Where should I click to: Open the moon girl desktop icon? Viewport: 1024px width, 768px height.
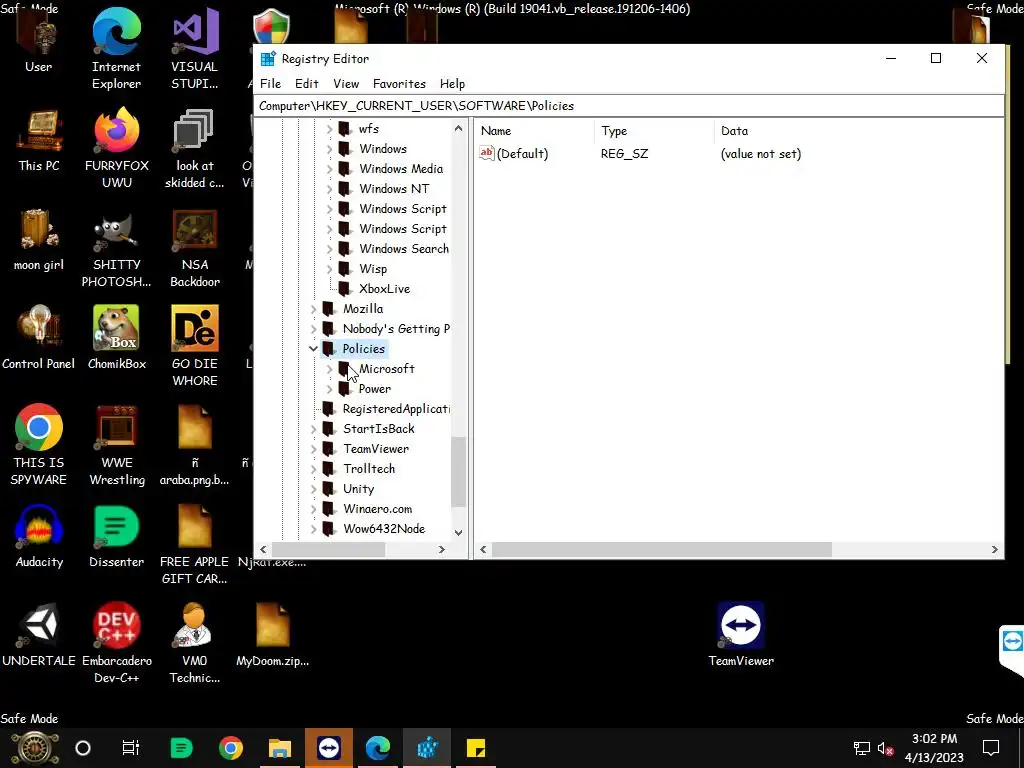coord(39,240)
